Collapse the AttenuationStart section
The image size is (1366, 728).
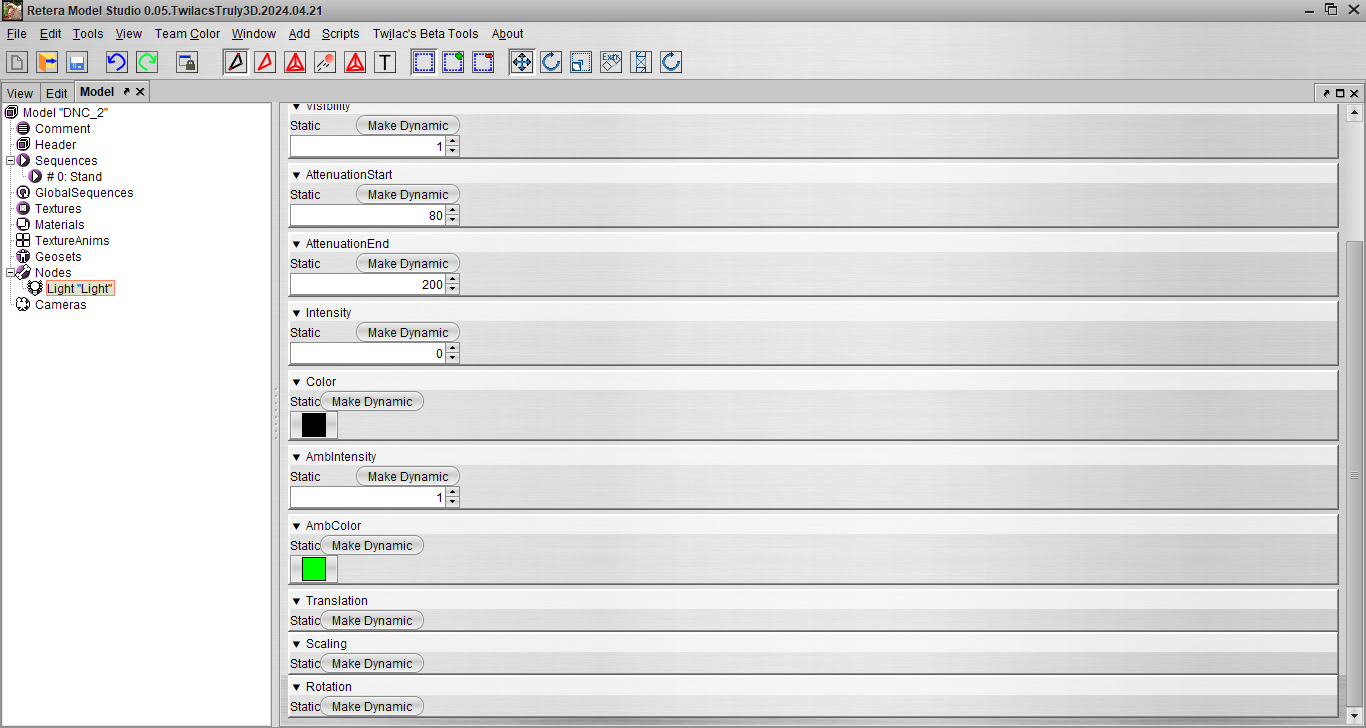coord(296,175)
